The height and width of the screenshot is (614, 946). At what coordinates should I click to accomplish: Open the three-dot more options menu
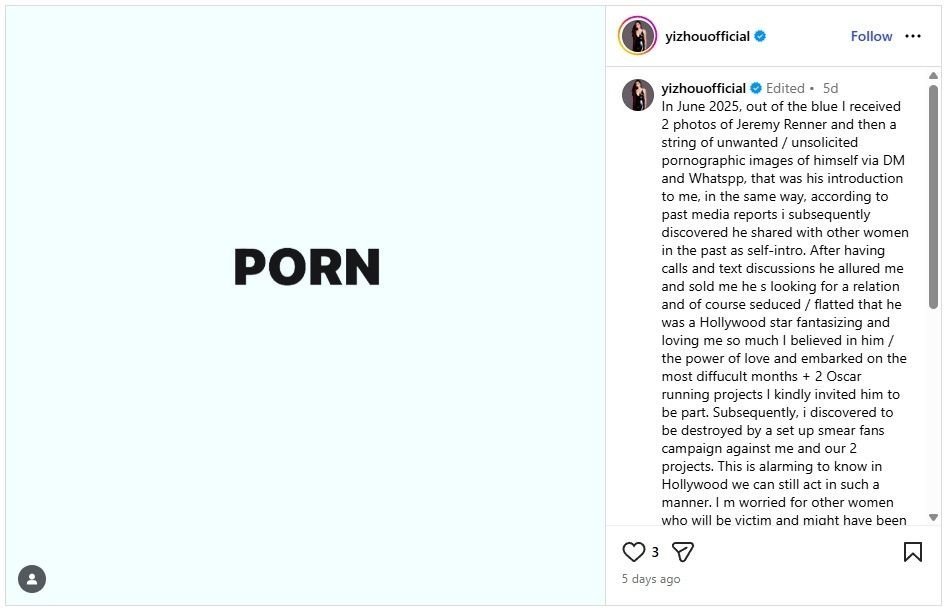pos(913,36)
